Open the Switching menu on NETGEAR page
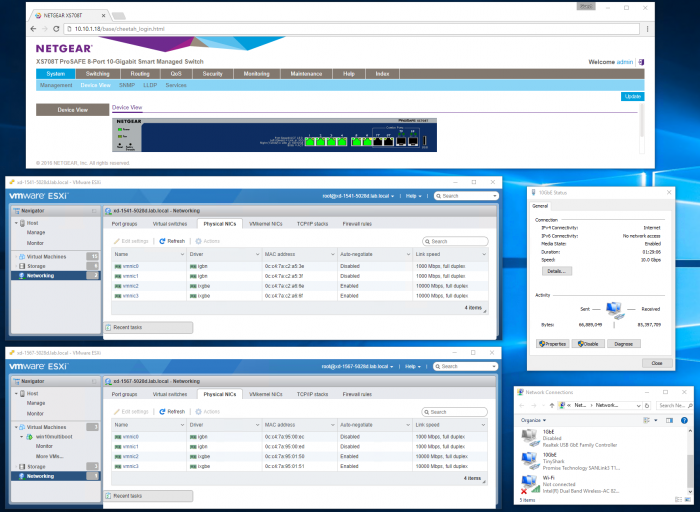 coord(97,74)
